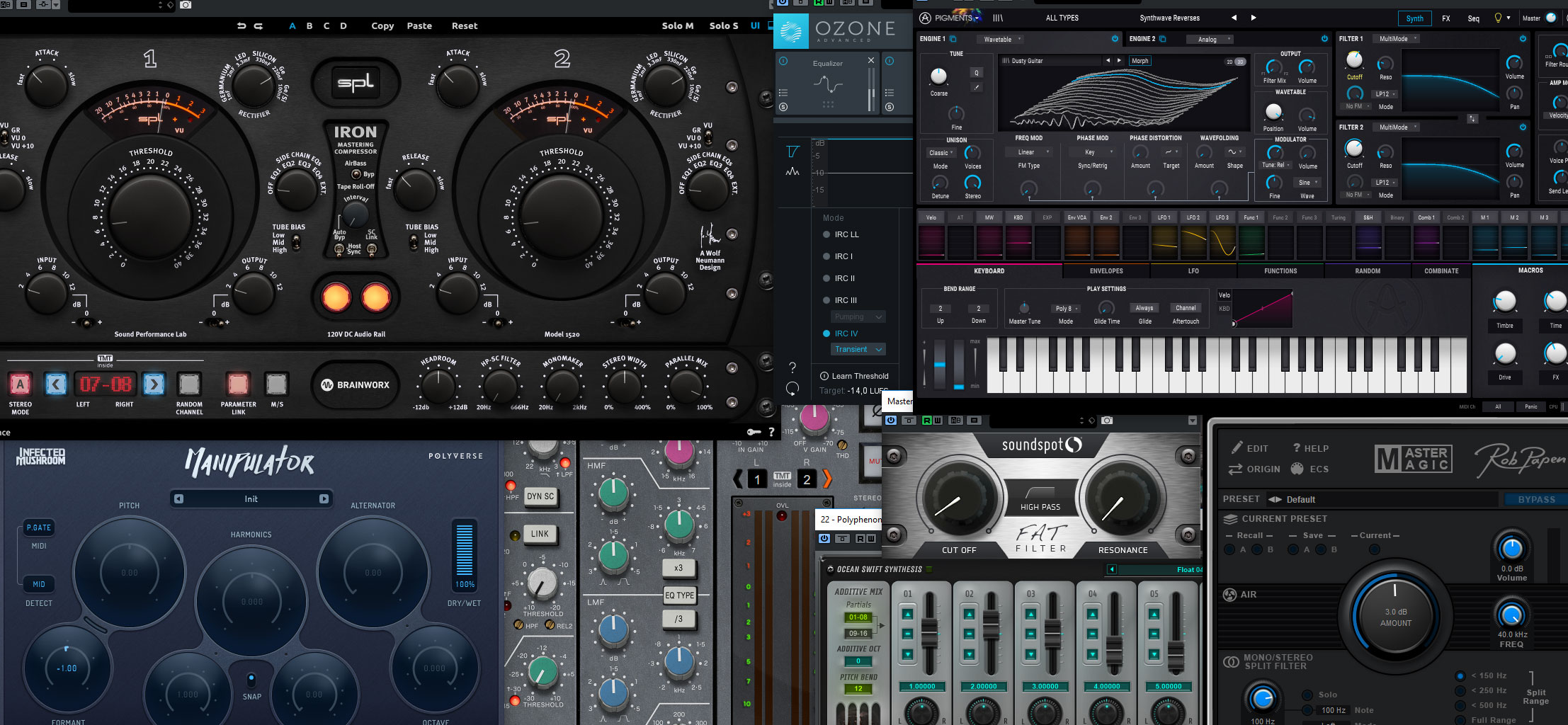Close the Equalizer module in Ozone
1568x725 pixels.
(x=871, y=61)
